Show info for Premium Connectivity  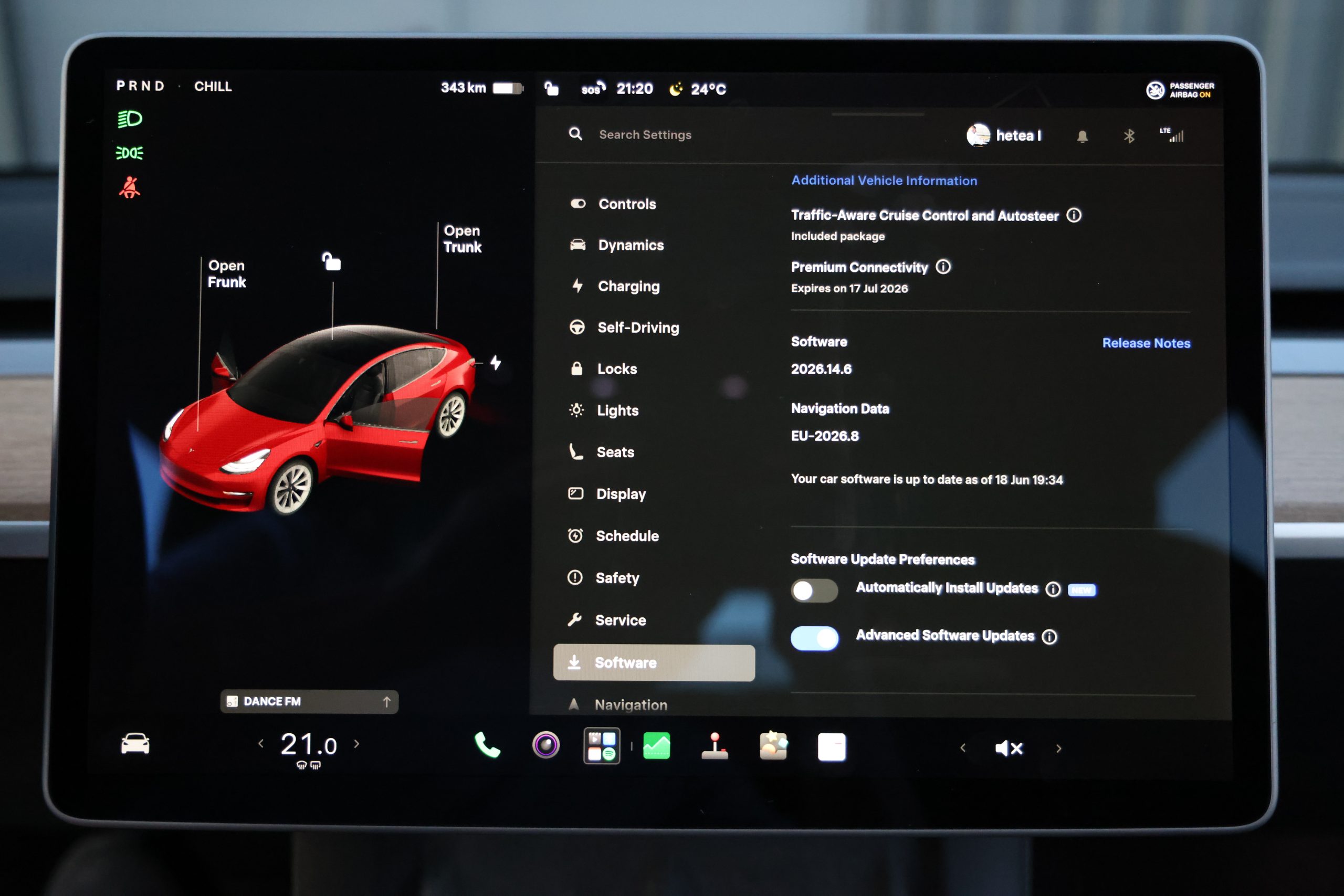pyautogui.click(x=943, y=266)
